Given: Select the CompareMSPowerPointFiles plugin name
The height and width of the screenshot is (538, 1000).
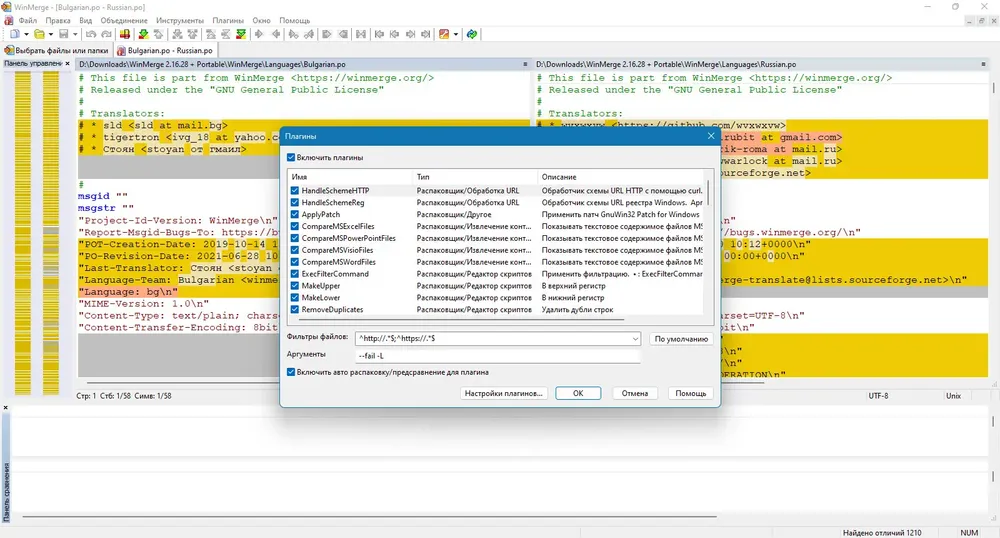Looking at the screenshot, I should [x=348, y=238].
